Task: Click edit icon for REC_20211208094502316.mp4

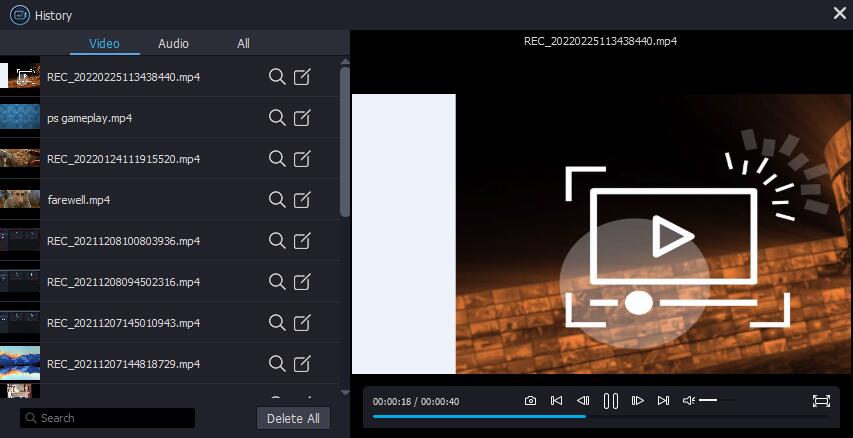Action: [x=302, y=281]
